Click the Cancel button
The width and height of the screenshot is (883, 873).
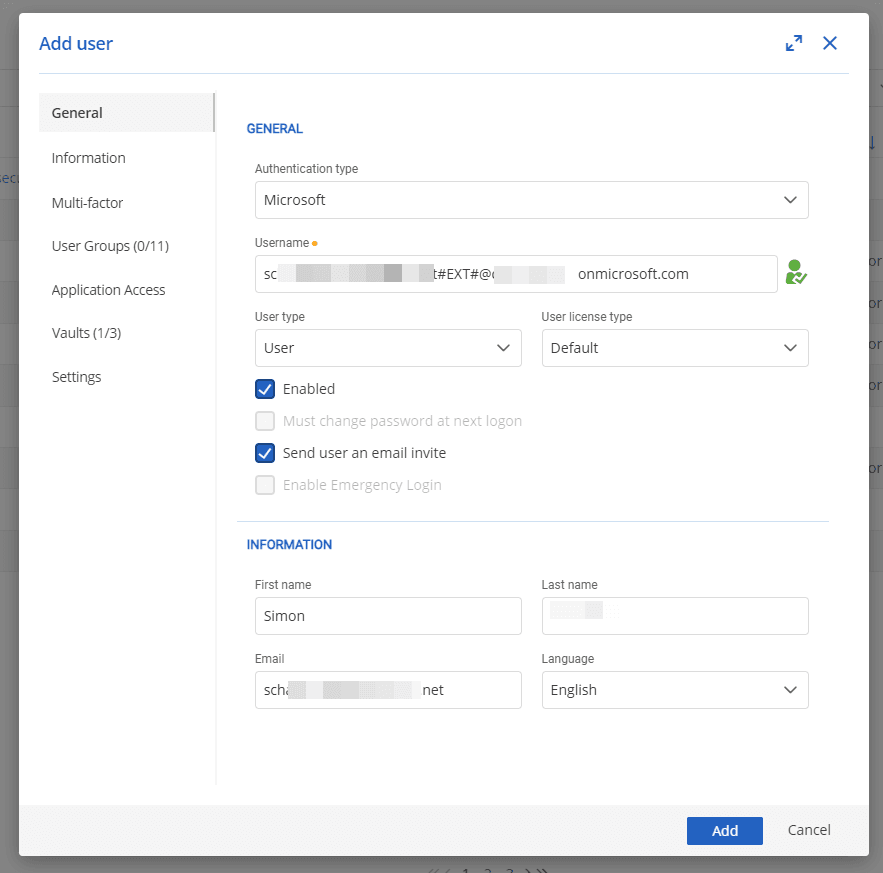(x=809, y=830)
